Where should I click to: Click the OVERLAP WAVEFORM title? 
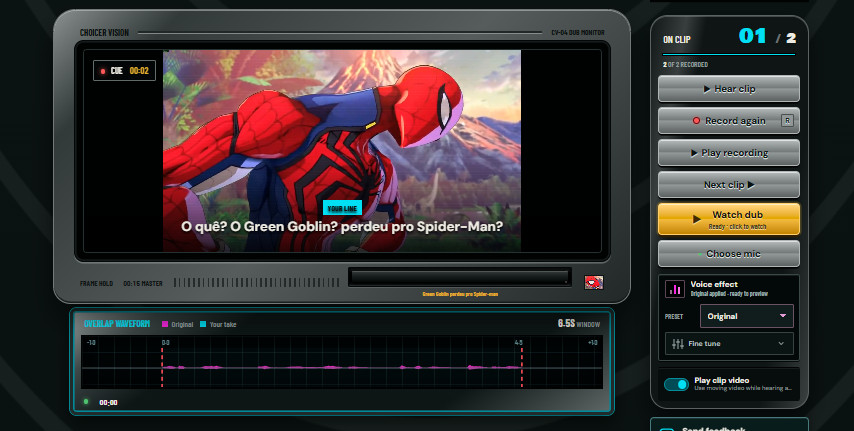point(117,324)
